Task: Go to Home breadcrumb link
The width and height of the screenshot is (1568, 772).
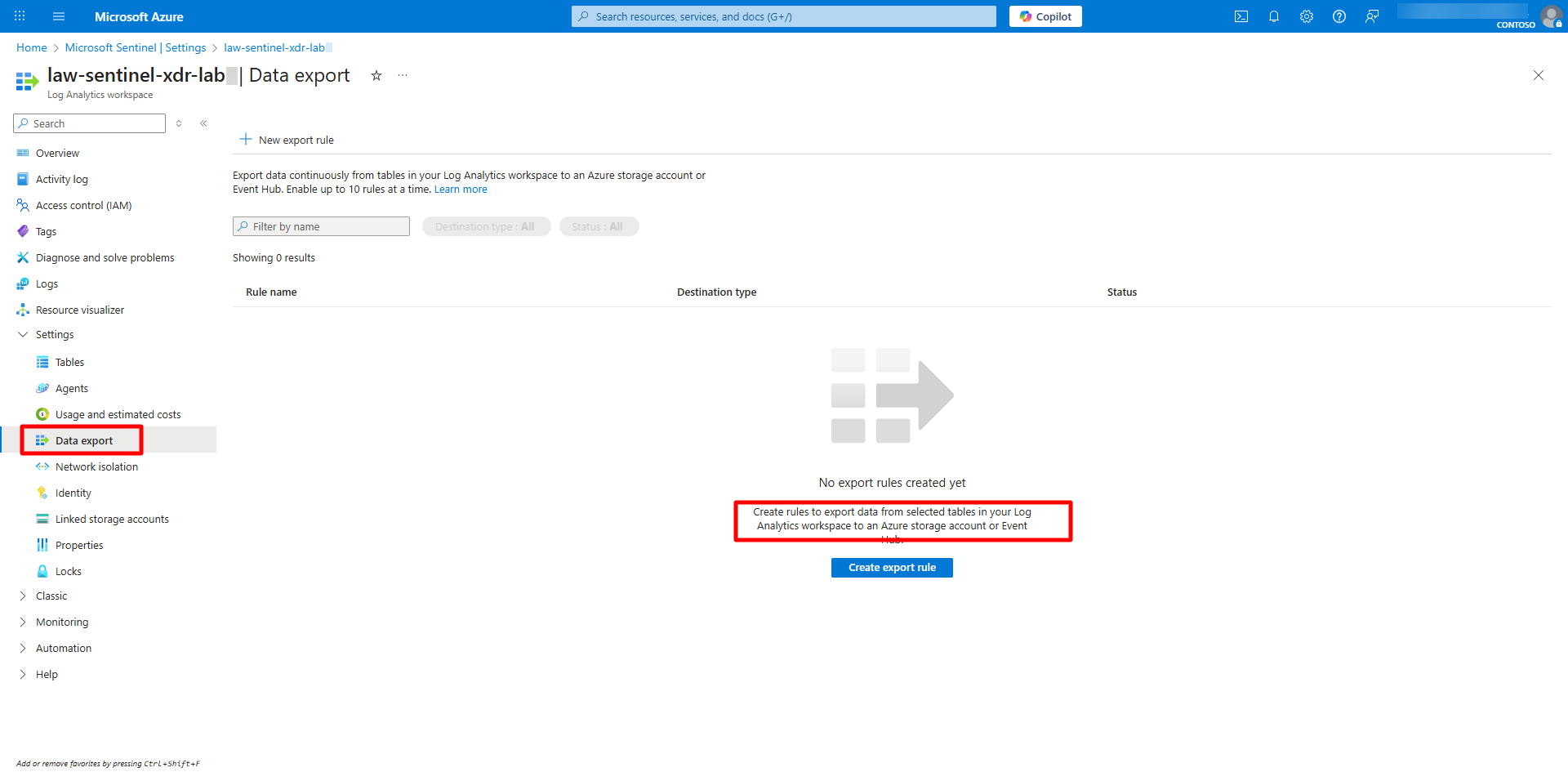Action: coord(32,47)
